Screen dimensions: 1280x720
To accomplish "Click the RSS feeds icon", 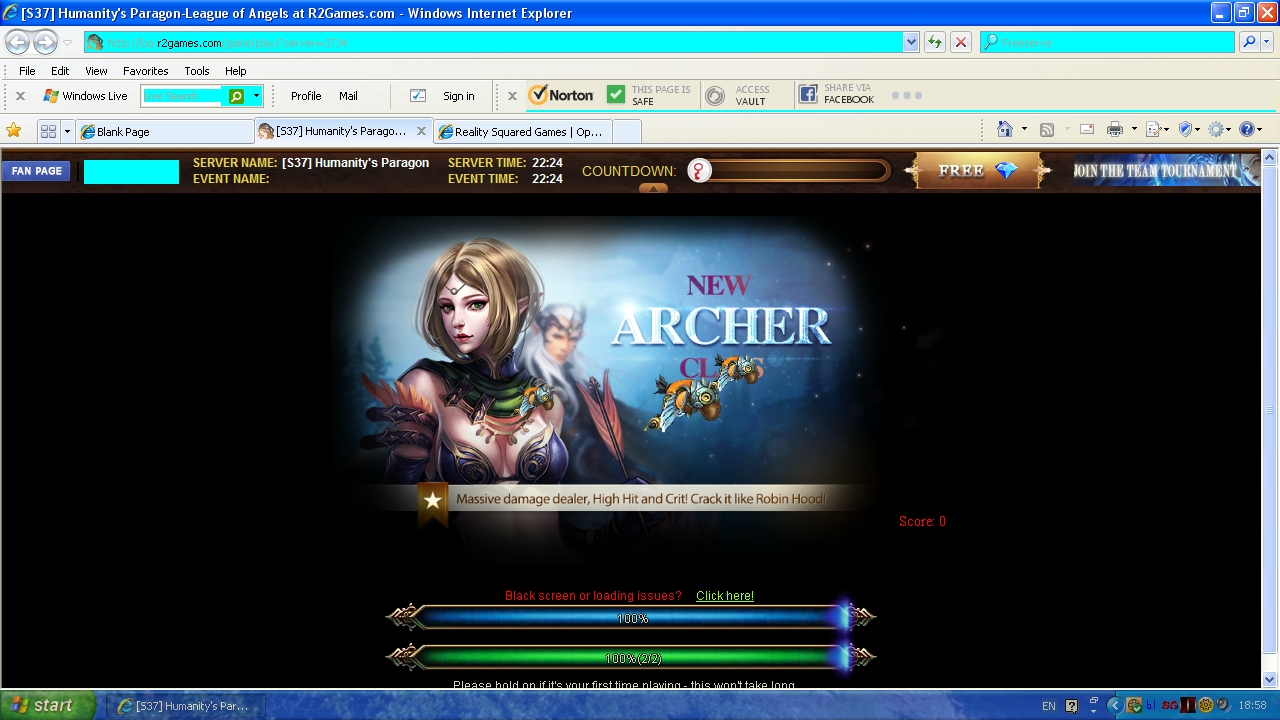I will click(x=1047, y=130).
